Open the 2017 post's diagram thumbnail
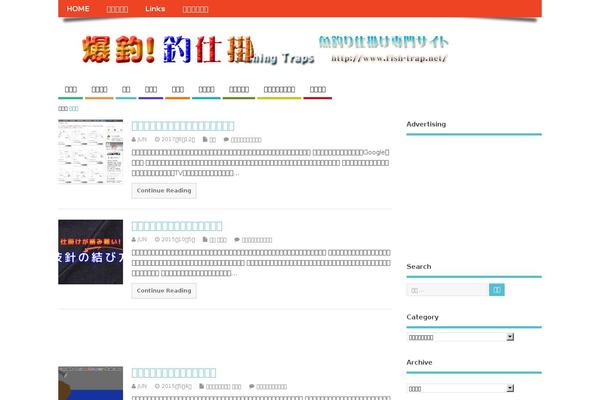 pos(91,152)
